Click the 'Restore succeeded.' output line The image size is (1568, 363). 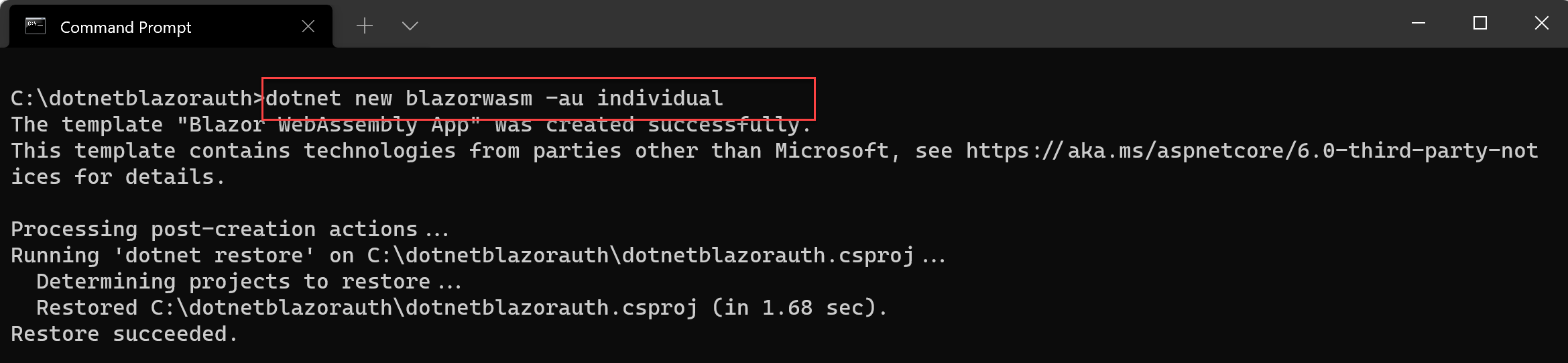click(124, 334)
